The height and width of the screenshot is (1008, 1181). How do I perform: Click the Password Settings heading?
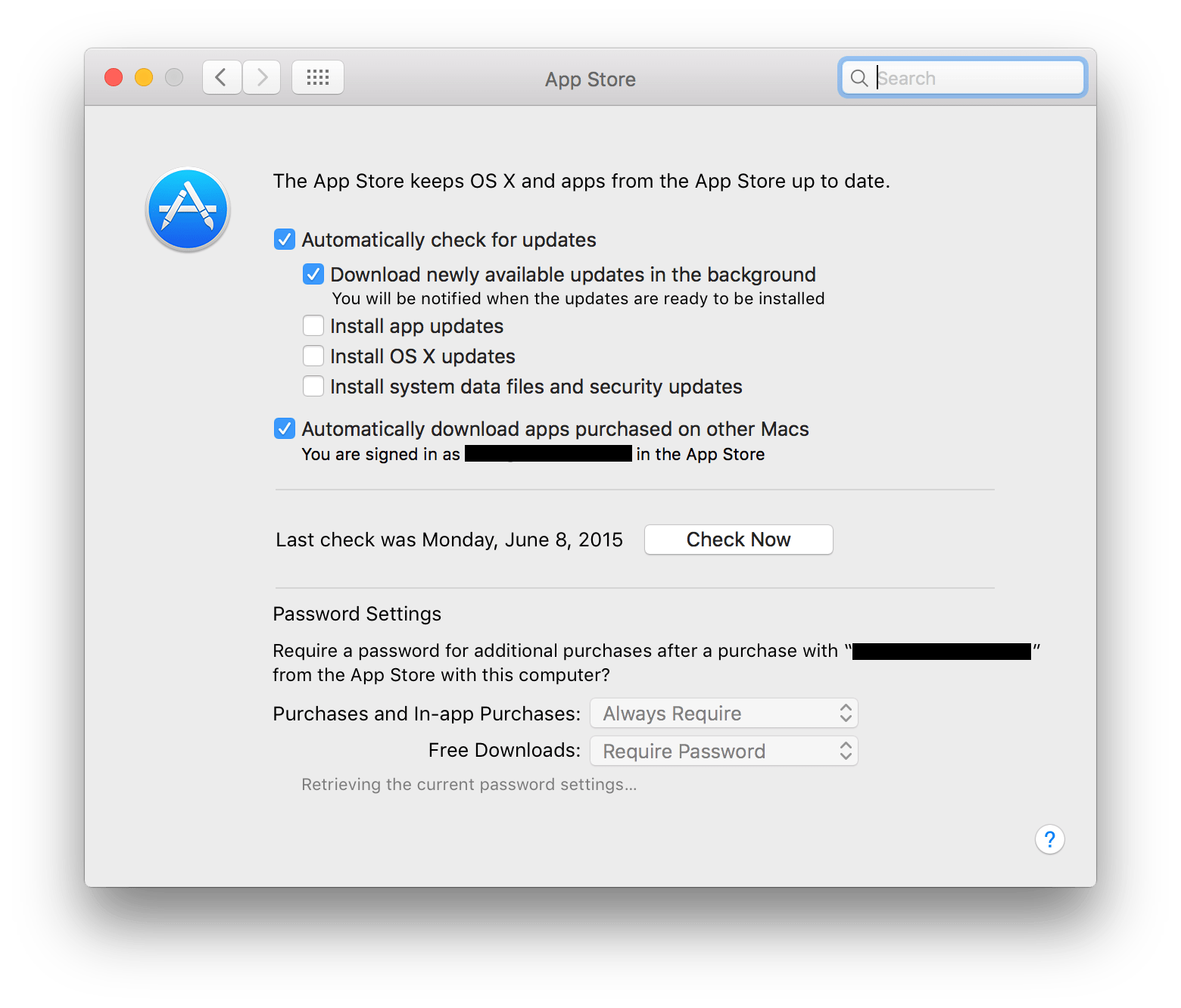[x=357, y=614]
